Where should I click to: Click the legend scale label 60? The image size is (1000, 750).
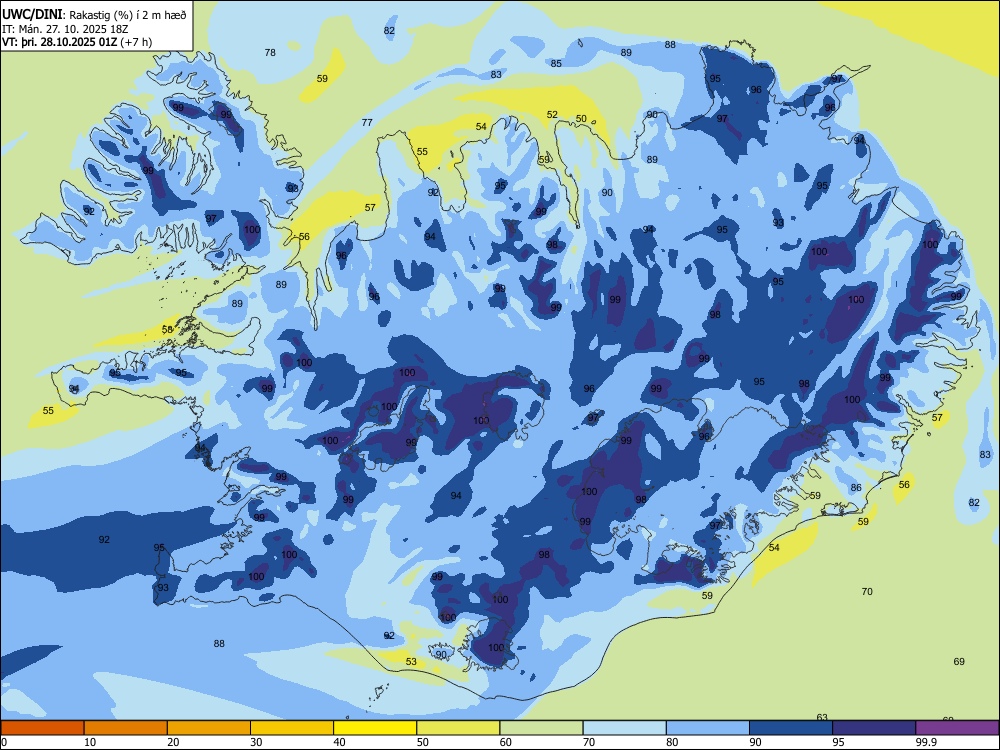(x=506, y=742)
